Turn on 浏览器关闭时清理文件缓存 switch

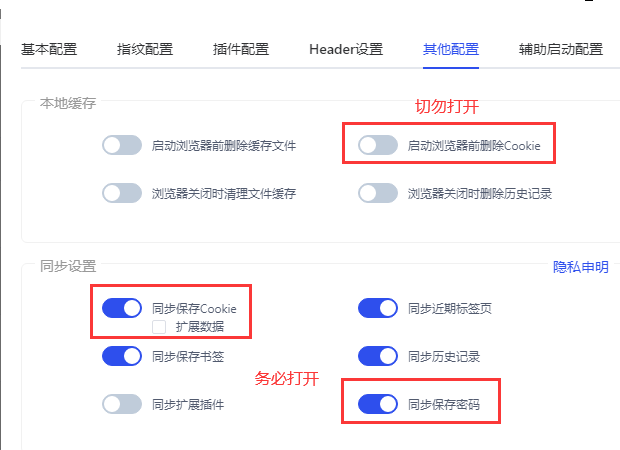pyautogui.click(x=122, y=193)
